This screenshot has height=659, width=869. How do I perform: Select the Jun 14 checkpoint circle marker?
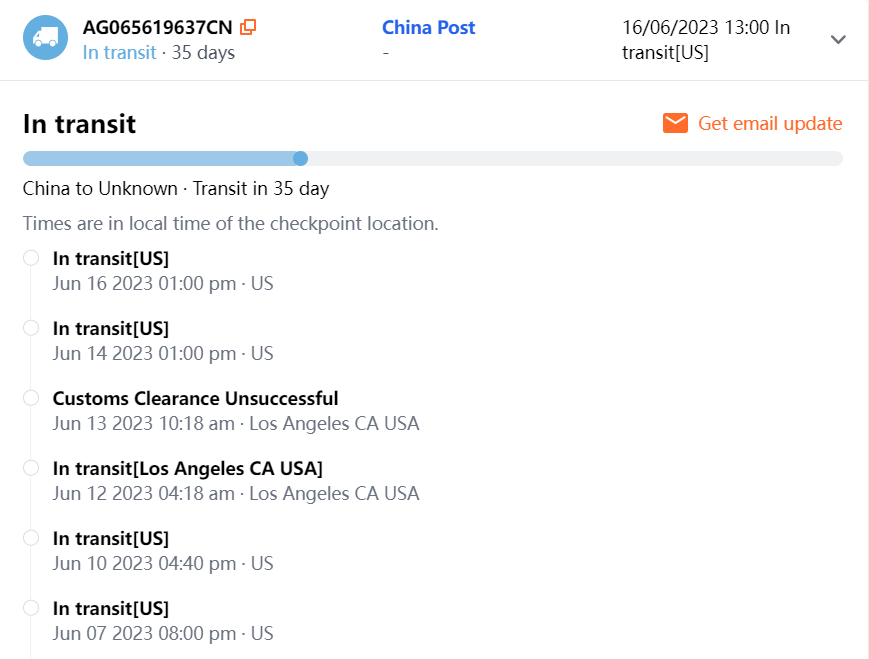pyautogui.click(x=31, y=328)
